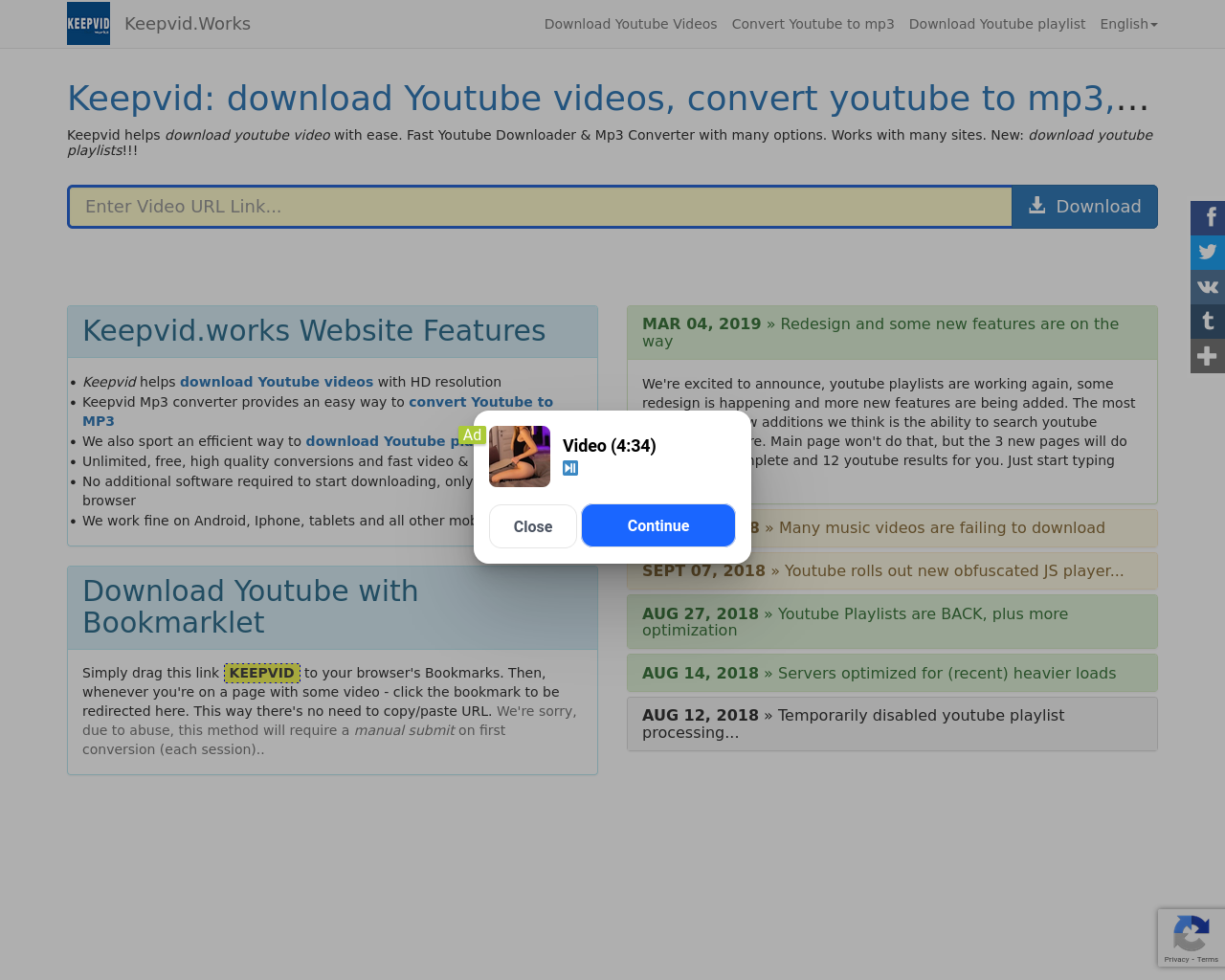Screen dimensions: 1225x980
Task: Expand Many music videos failing news item
Action: click(x=892, y=528)
